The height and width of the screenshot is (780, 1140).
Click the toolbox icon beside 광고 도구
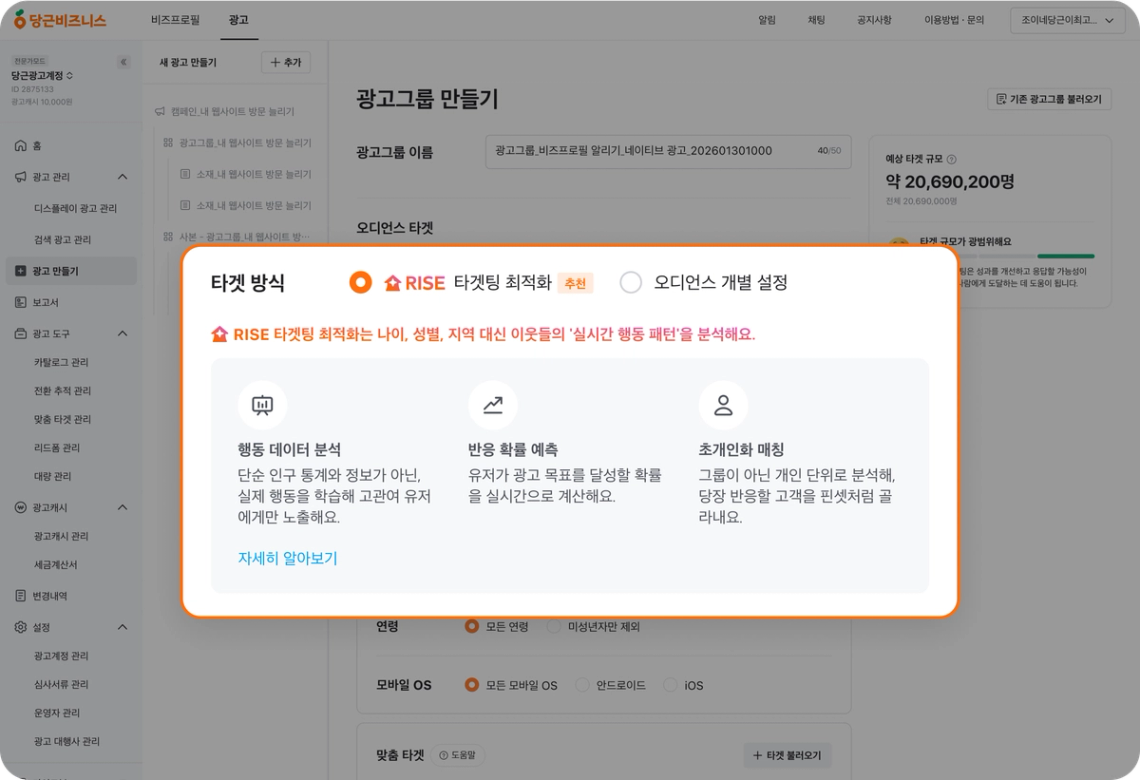coord(20,333)
